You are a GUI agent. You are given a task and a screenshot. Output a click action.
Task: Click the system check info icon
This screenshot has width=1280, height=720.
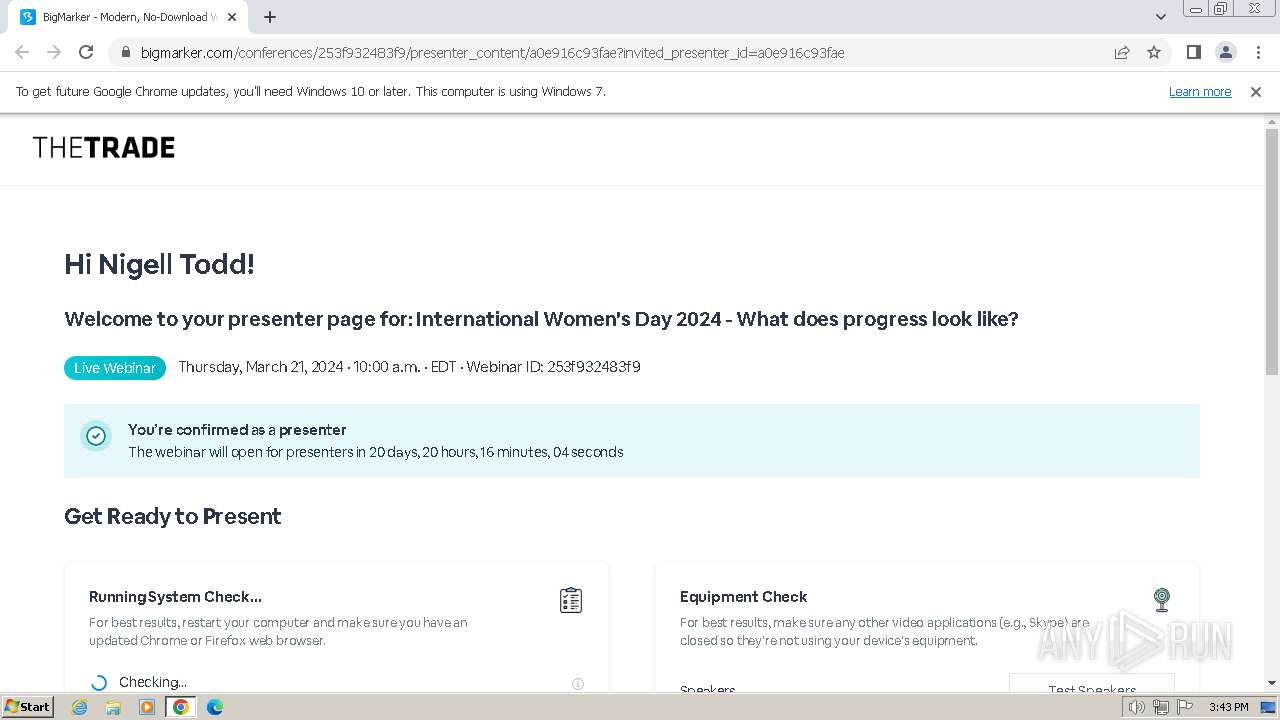[x=578, y=684]
